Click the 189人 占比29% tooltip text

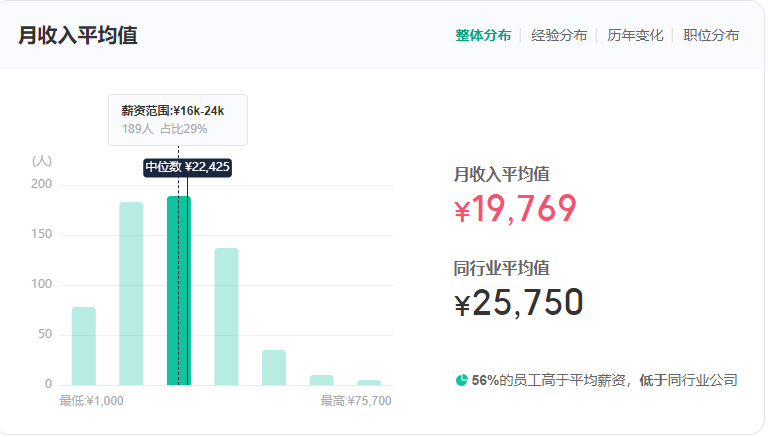[x=166, y=130]
